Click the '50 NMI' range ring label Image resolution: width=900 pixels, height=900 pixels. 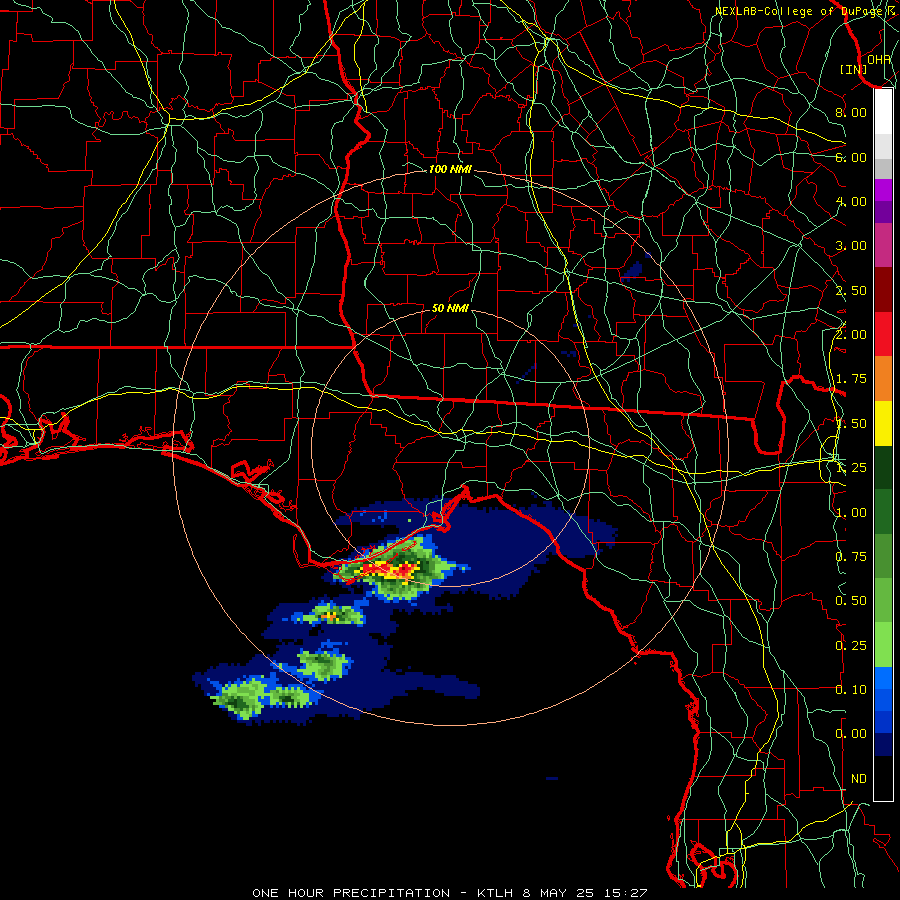pos(450,308)
